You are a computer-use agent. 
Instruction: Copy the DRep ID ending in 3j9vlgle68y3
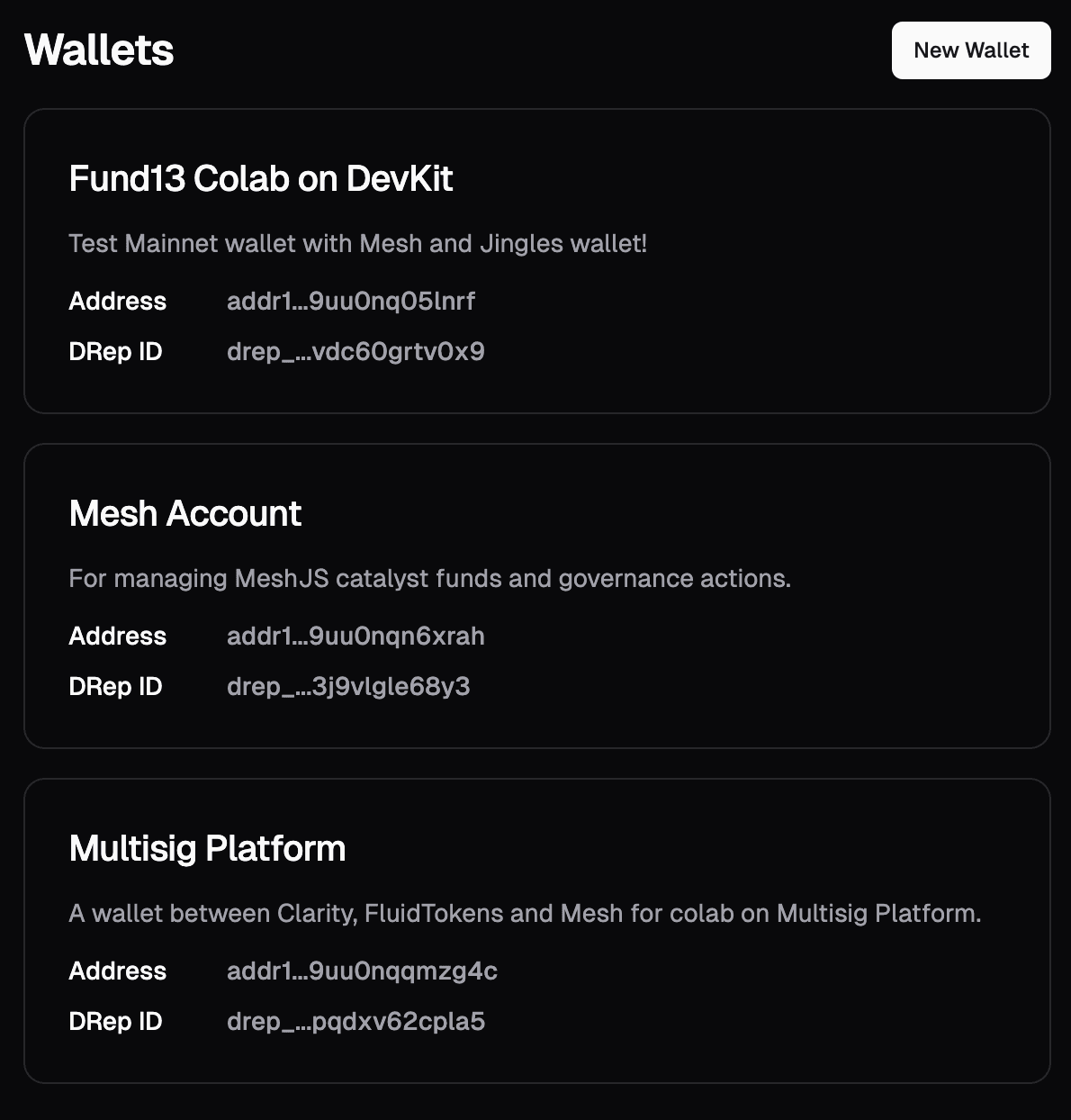click(348, 686)
